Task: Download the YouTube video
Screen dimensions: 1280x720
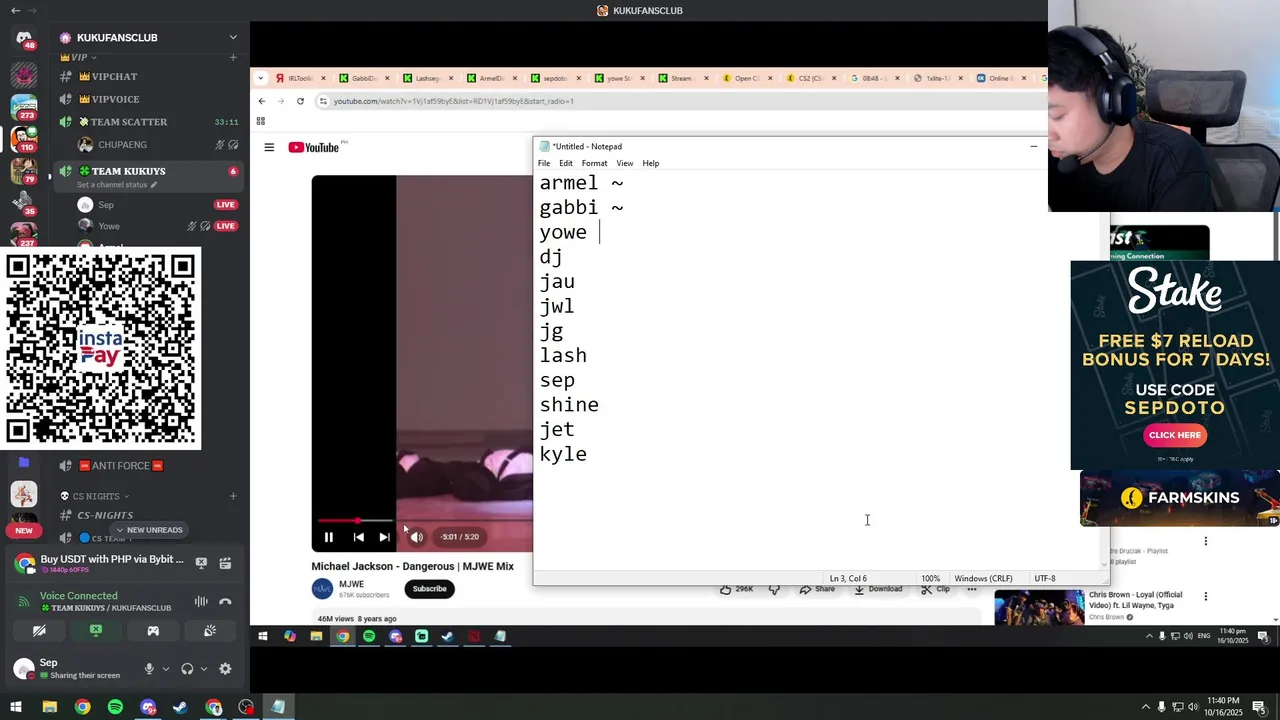Action: tap(878, 589)
